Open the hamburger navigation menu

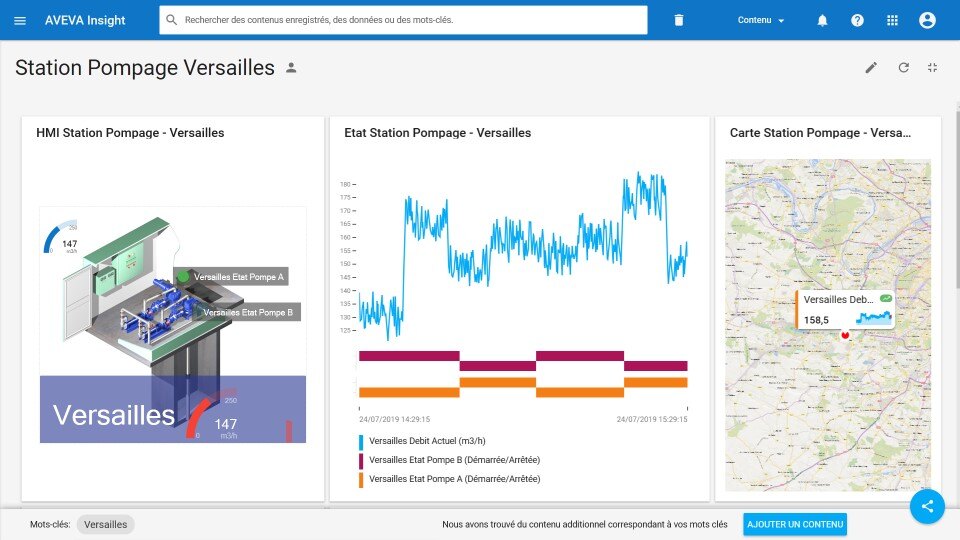click(x=20, y=20)
